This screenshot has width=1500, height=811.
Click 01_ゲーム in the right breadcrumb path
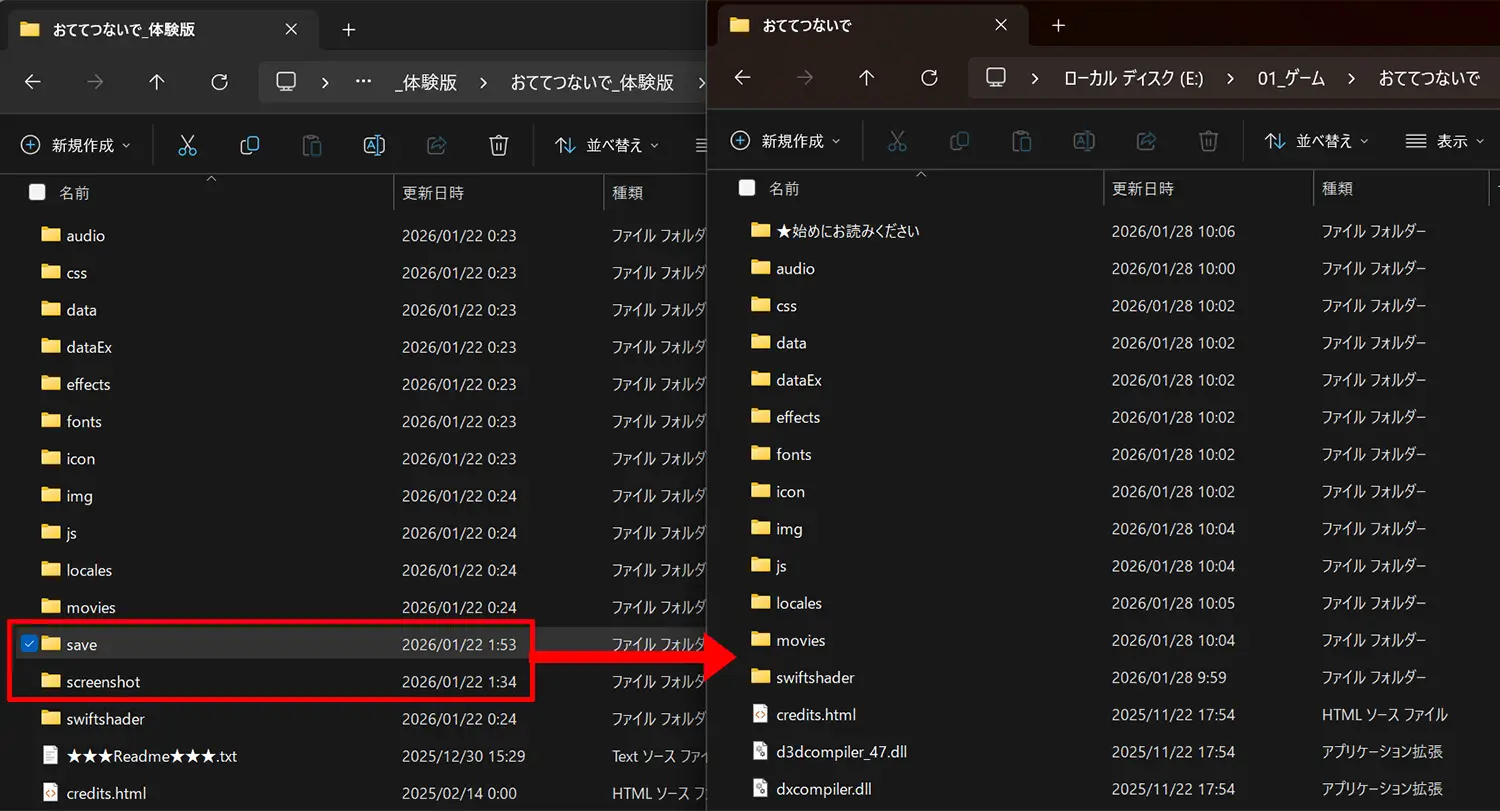click(1290, 78)
